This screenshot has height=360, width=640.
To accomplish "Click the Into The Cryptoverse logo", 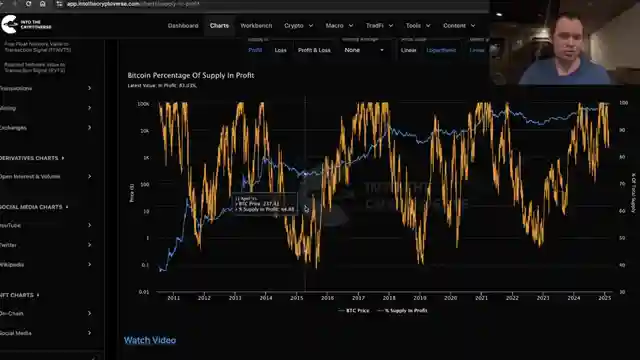I will click(x=26, y=24).
